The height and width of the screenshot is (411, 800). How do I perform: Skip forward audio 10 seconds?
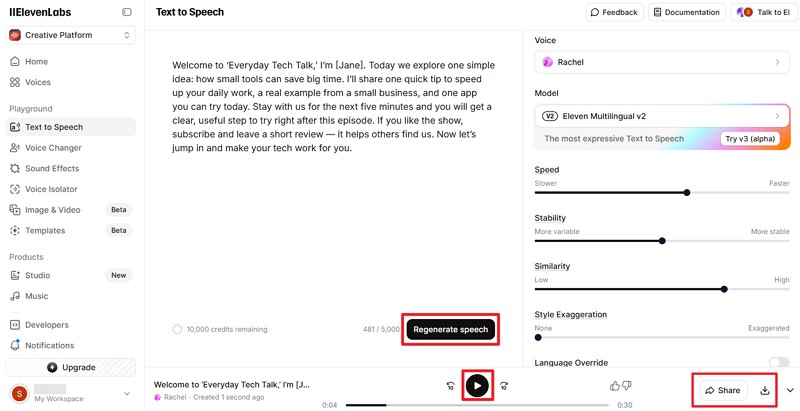504,386
